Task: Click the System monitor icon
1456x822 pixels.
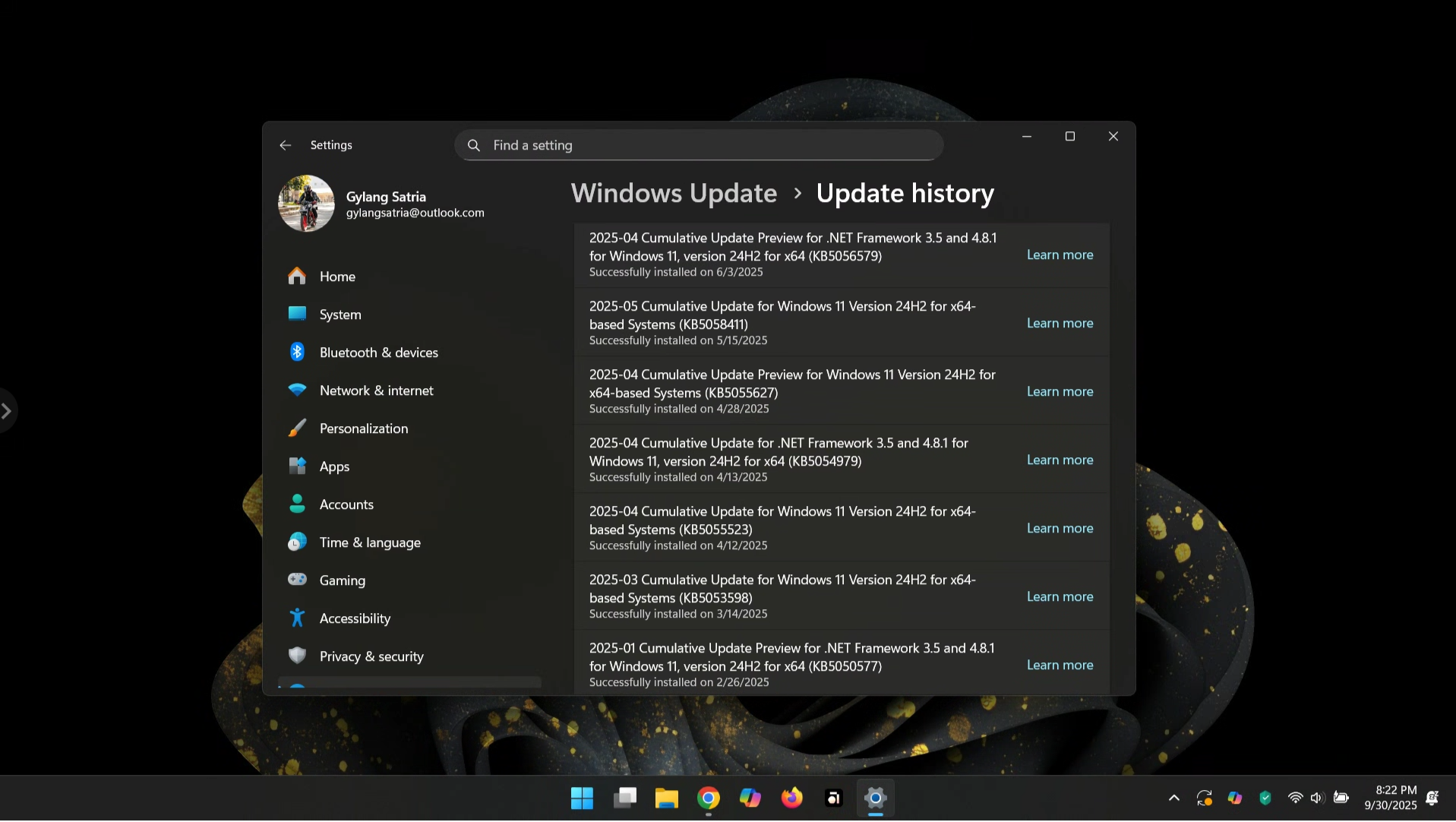Action: (297, 314)
